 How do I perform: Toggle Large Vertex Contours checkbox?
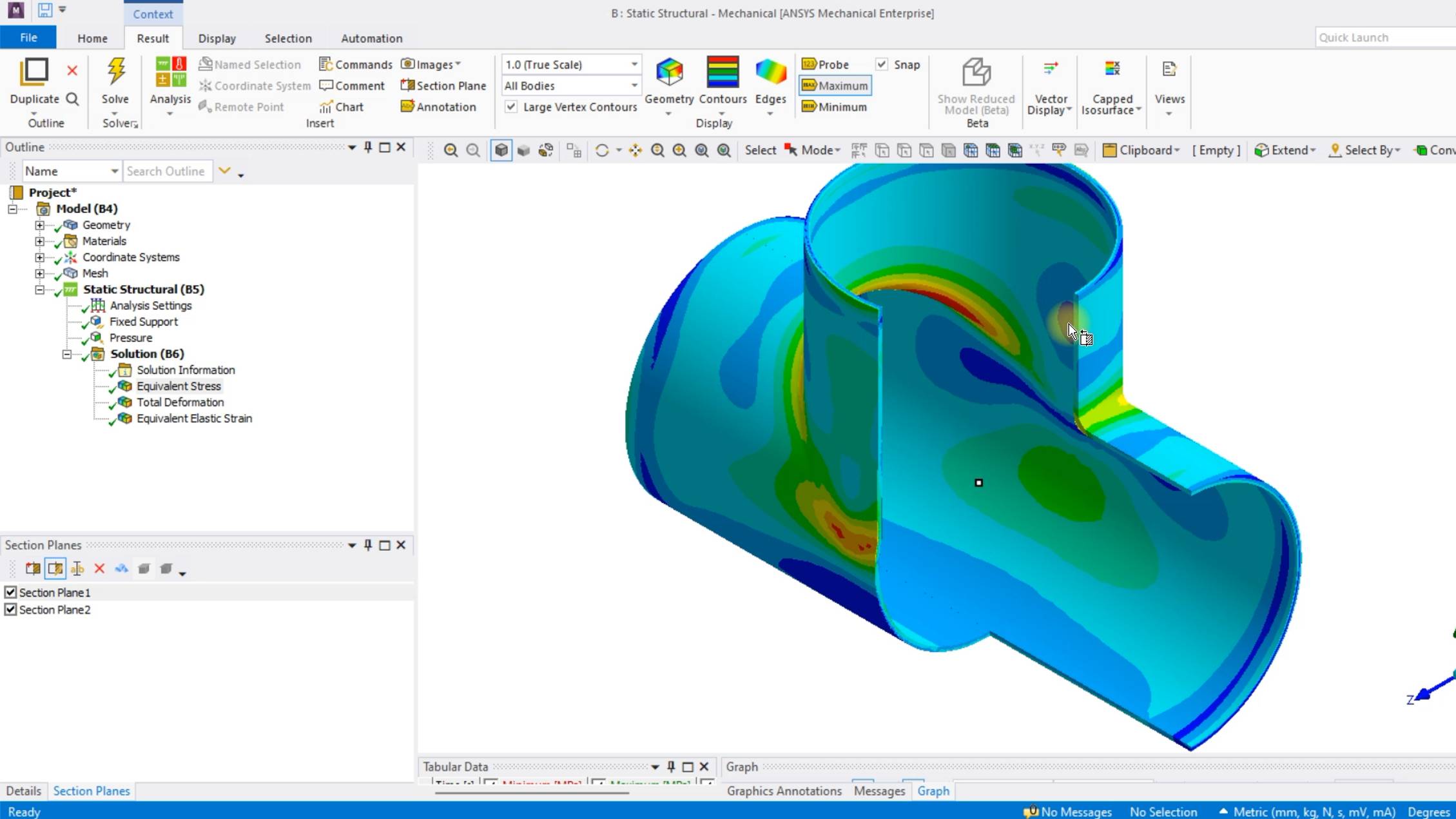coord(511,107)
